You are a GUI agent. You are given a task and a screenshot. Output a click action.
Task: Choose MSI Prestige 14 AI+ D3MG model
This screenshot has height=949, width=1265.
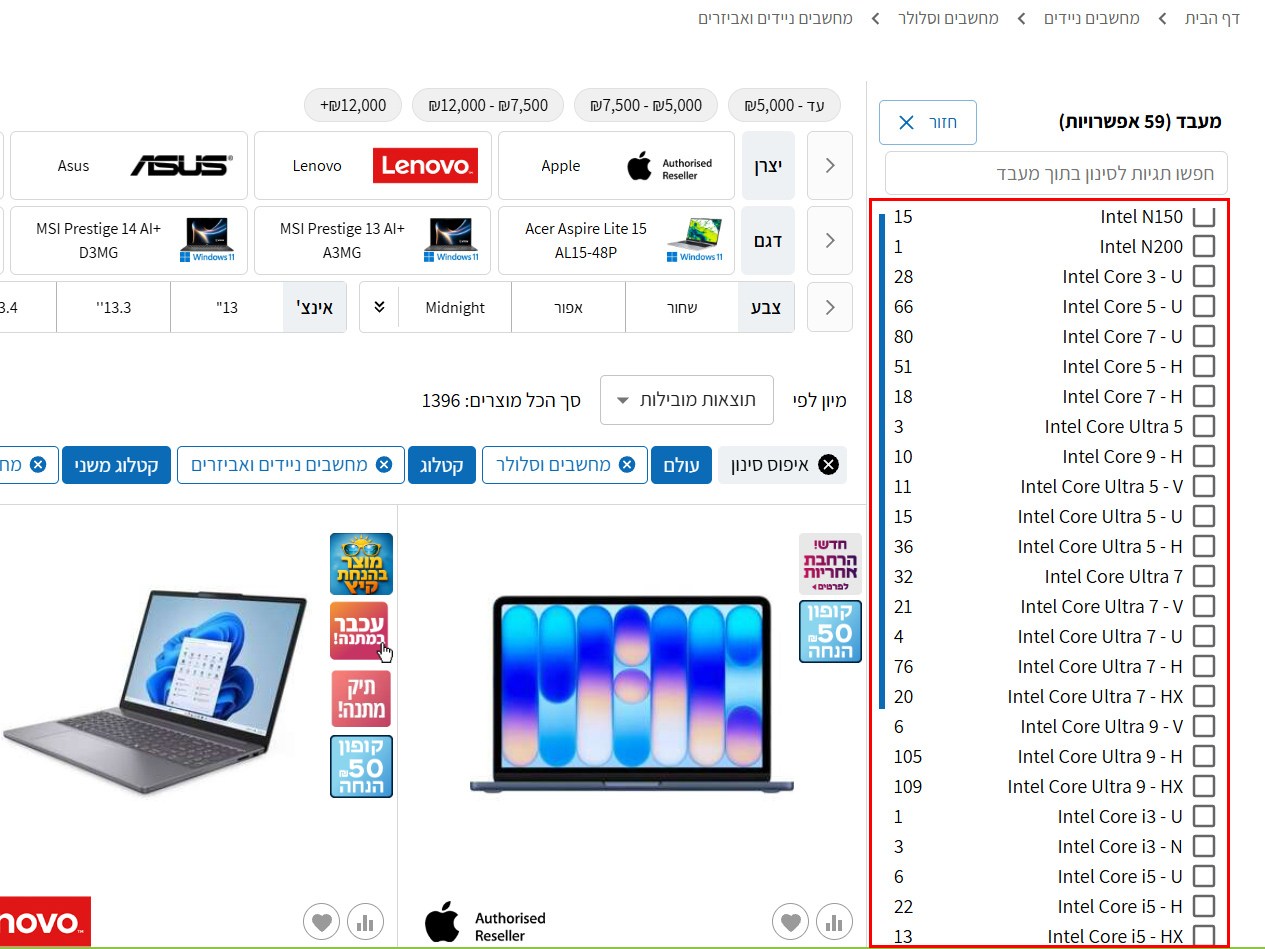click(128, 241)
